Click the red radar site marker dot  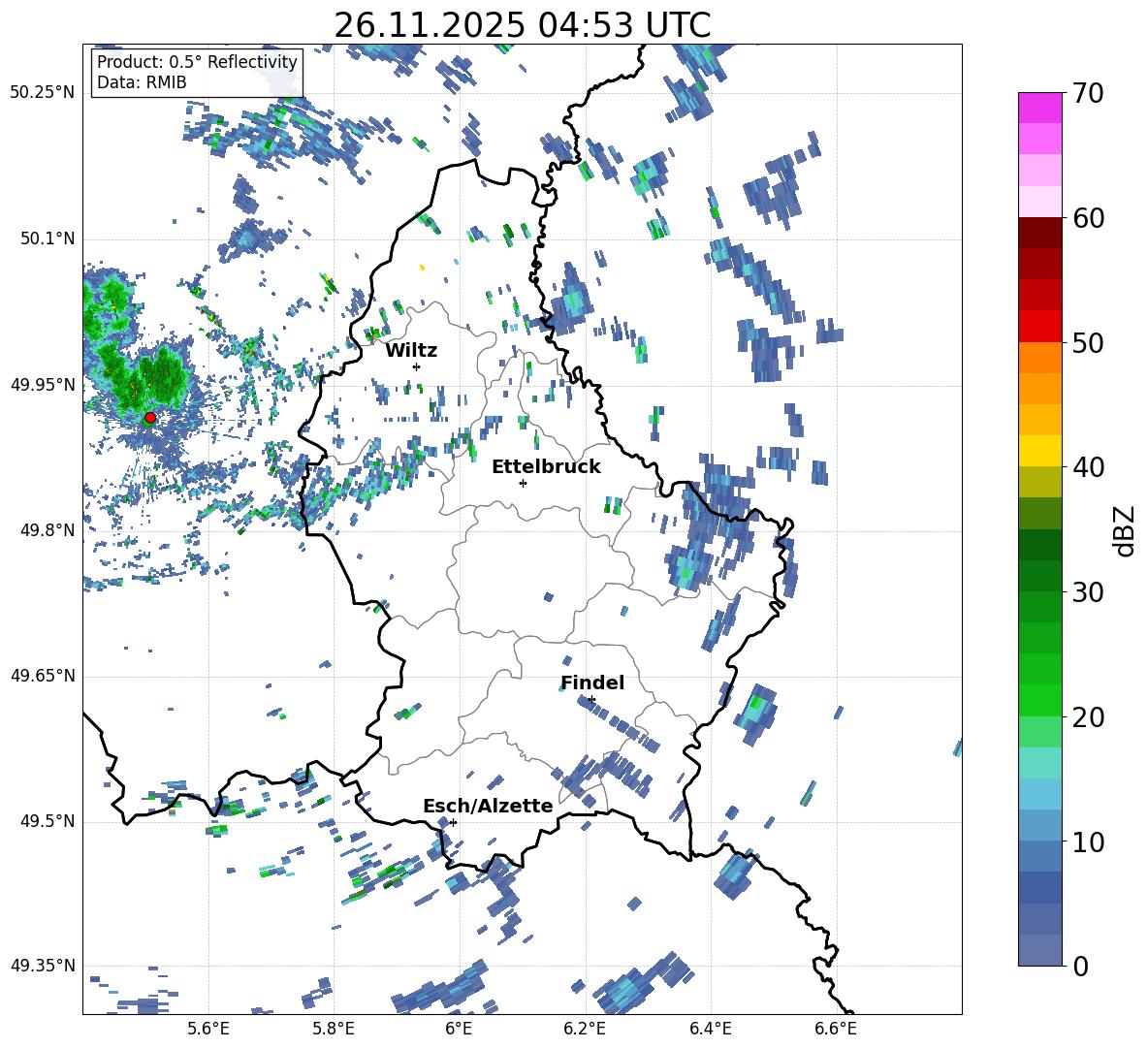click(x=150, y=418)
